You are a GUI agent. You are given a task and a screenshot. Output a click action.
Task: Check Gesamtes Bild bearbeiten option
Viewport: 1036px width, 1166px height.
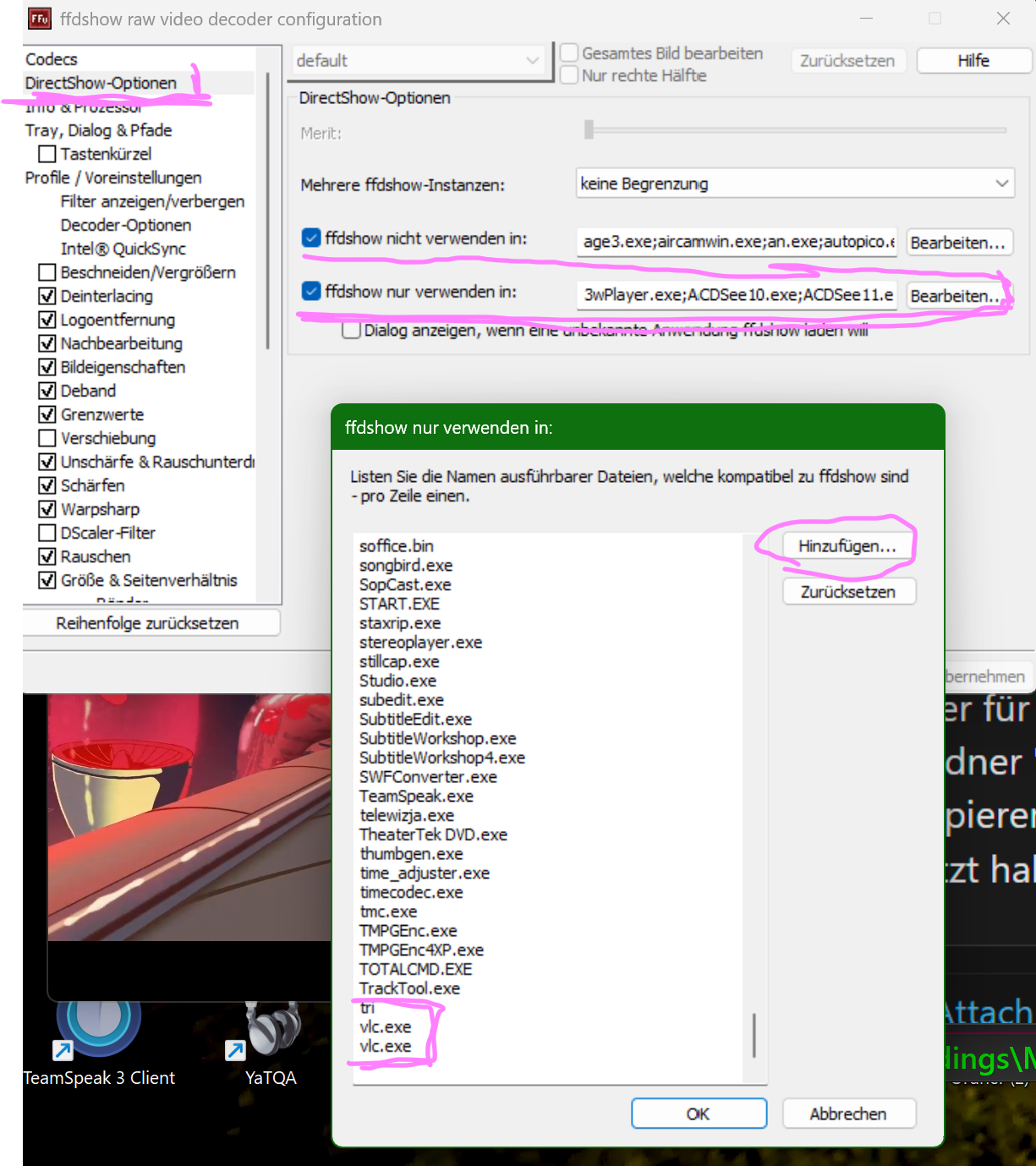point(569,52)
